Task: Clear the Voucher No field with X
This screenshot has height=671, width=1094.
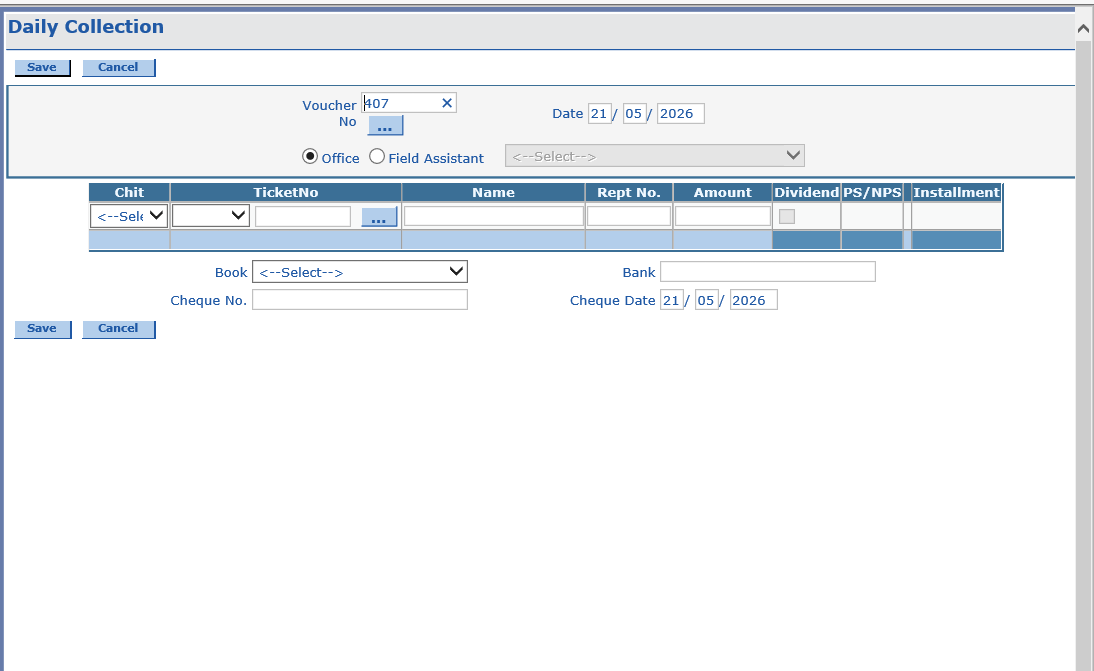Action: [447, 103]
